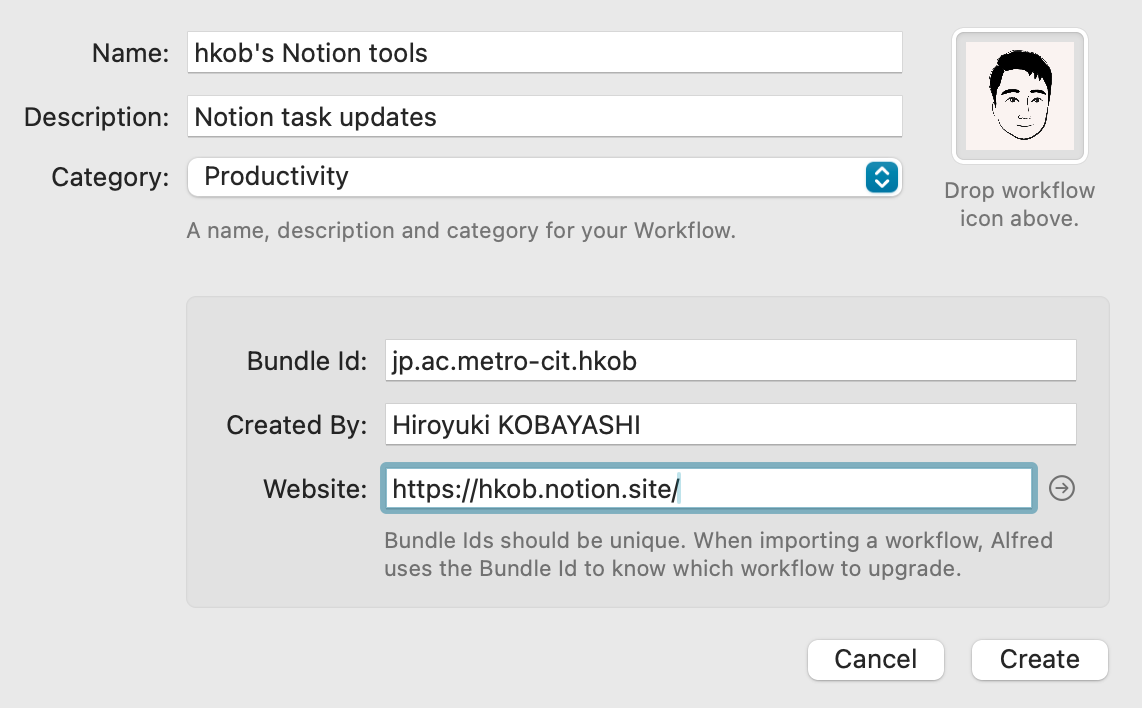Click the "Drop workflow icon above" caption

click(x=1019, y=205)
